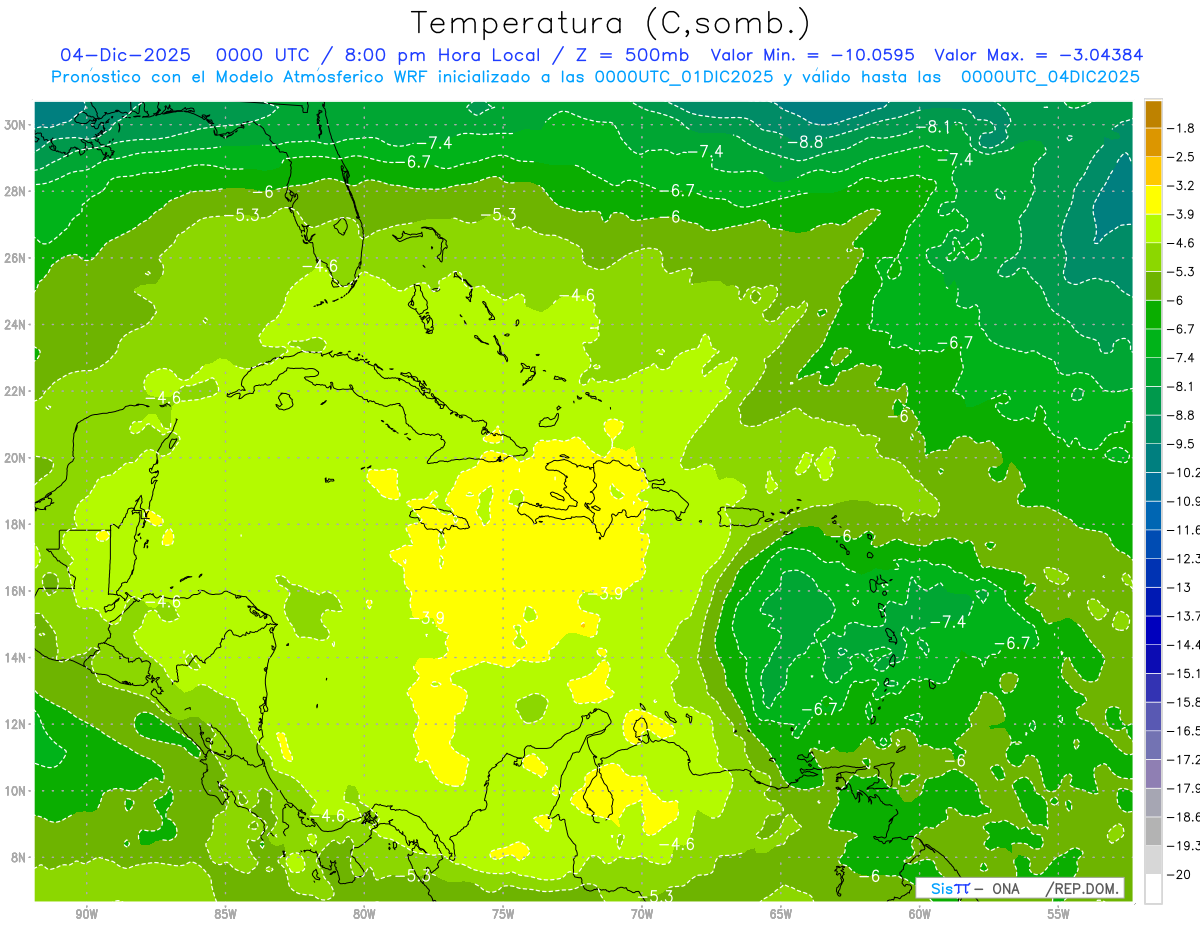Click the title 'Temperatura (C,somb.)'
1200x927 pixels.
[611, 23]
